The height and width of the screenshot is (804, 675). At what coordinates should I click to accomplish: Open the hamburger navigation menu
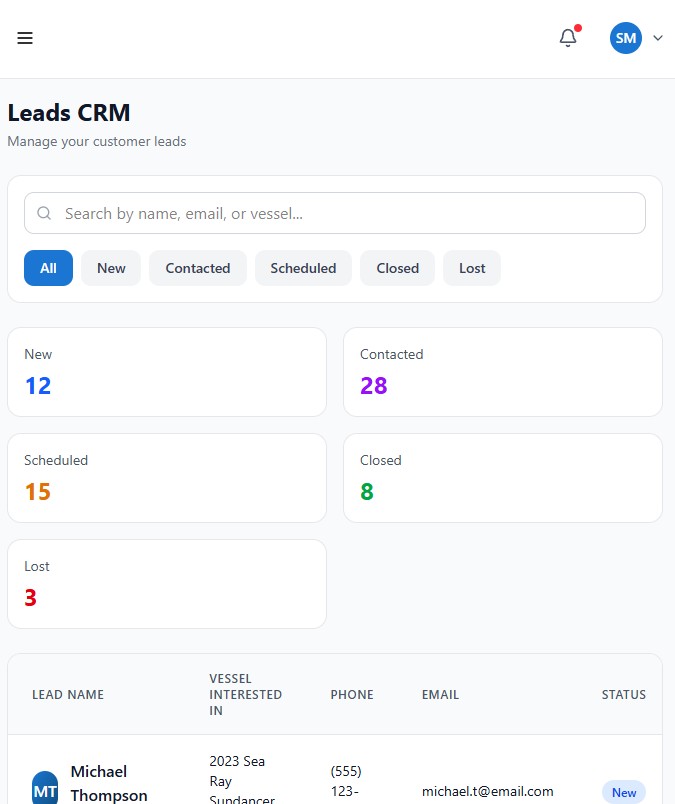coord(25,38)
